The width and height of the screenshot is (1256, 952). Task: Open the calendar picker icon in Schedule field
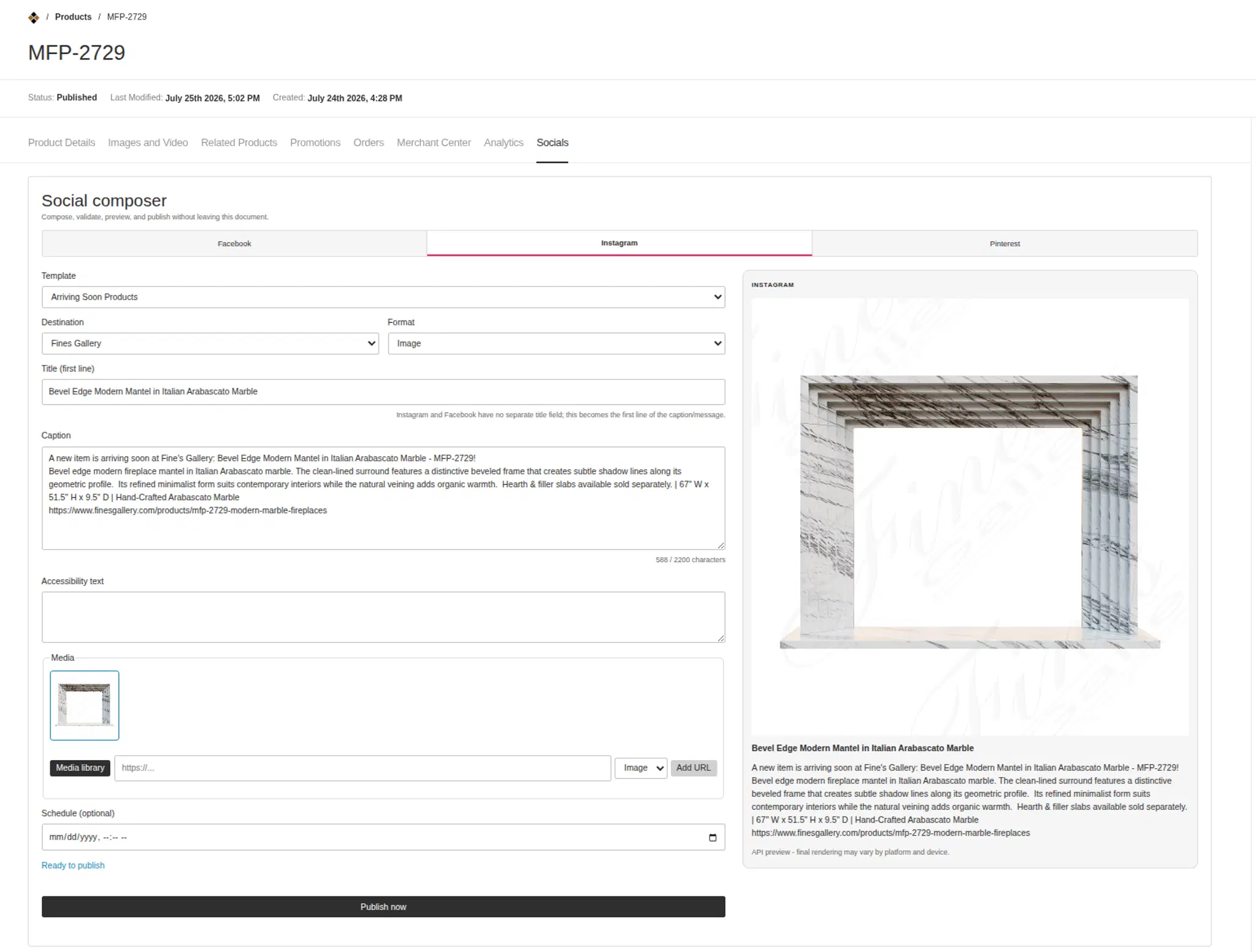click(x=712, y=837)
